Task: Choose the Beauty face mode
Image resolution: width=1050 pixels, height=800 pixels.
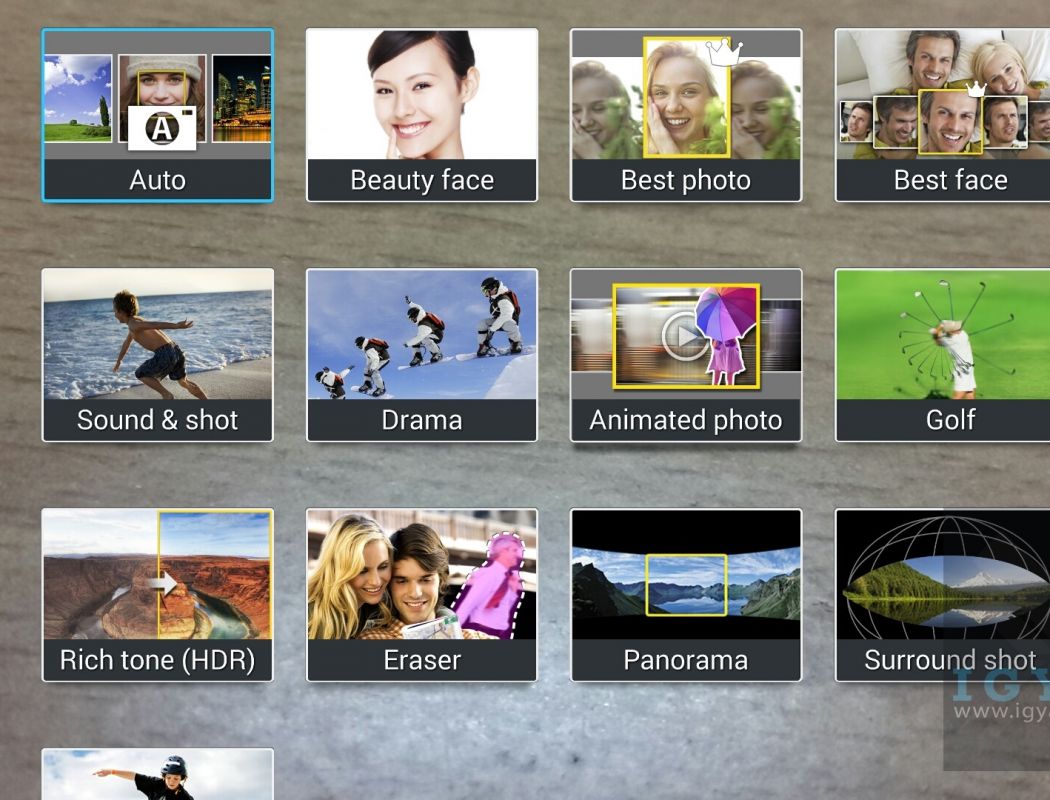Action: coord(421,115)
